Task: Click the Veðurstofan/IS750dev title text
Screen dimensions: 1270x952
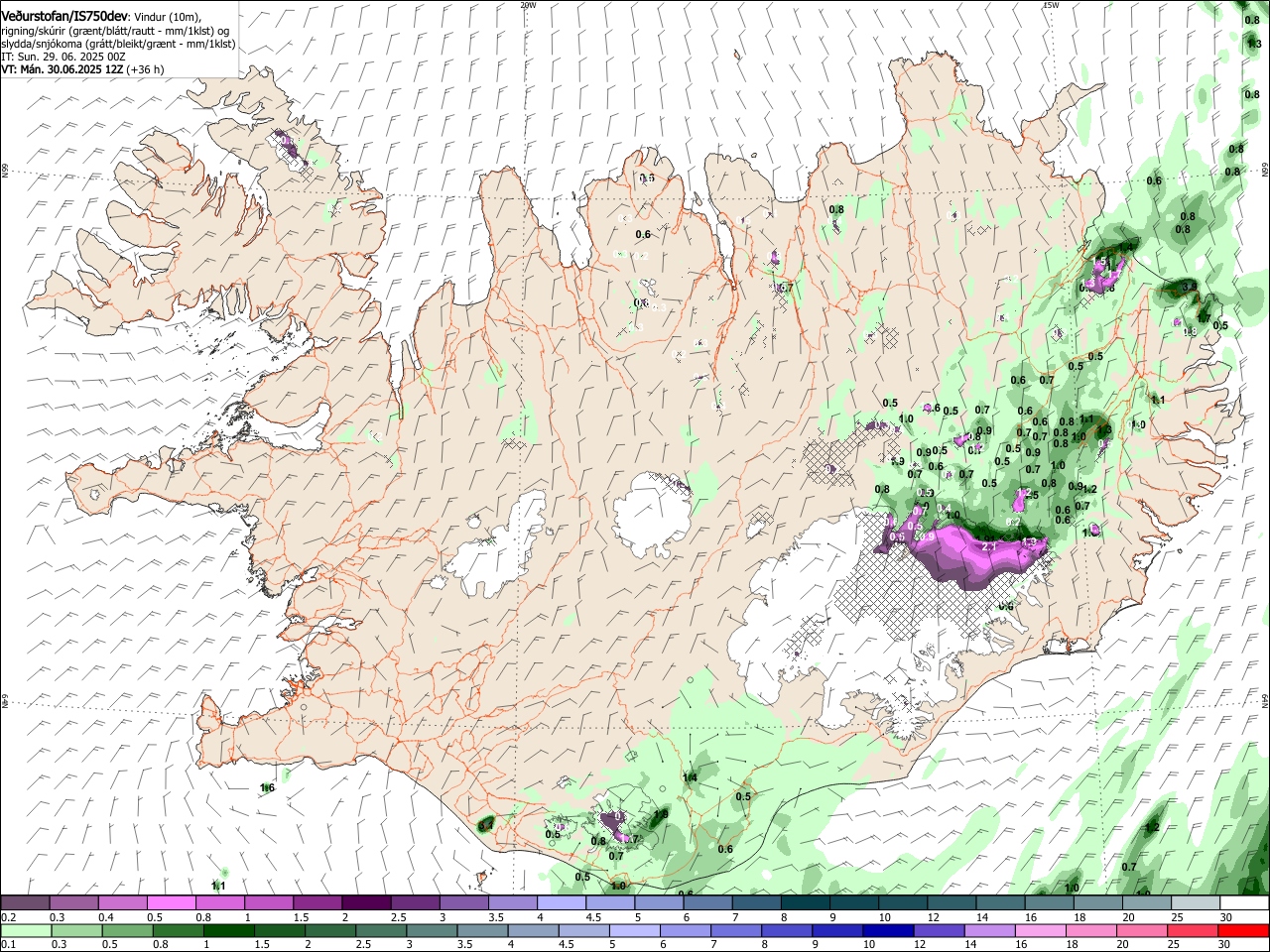Action: click(x=64, y=16)
